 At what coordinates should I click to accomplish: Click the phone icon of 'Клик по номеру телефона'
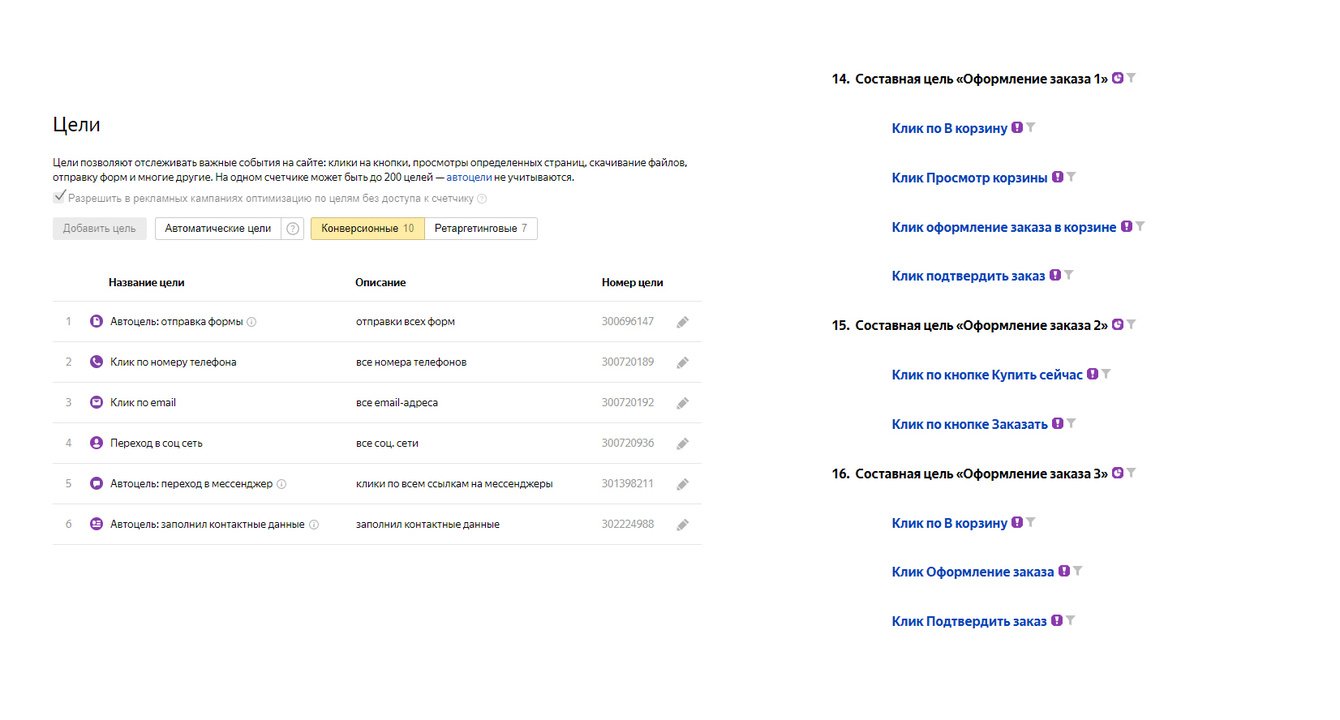click(97, 362)
